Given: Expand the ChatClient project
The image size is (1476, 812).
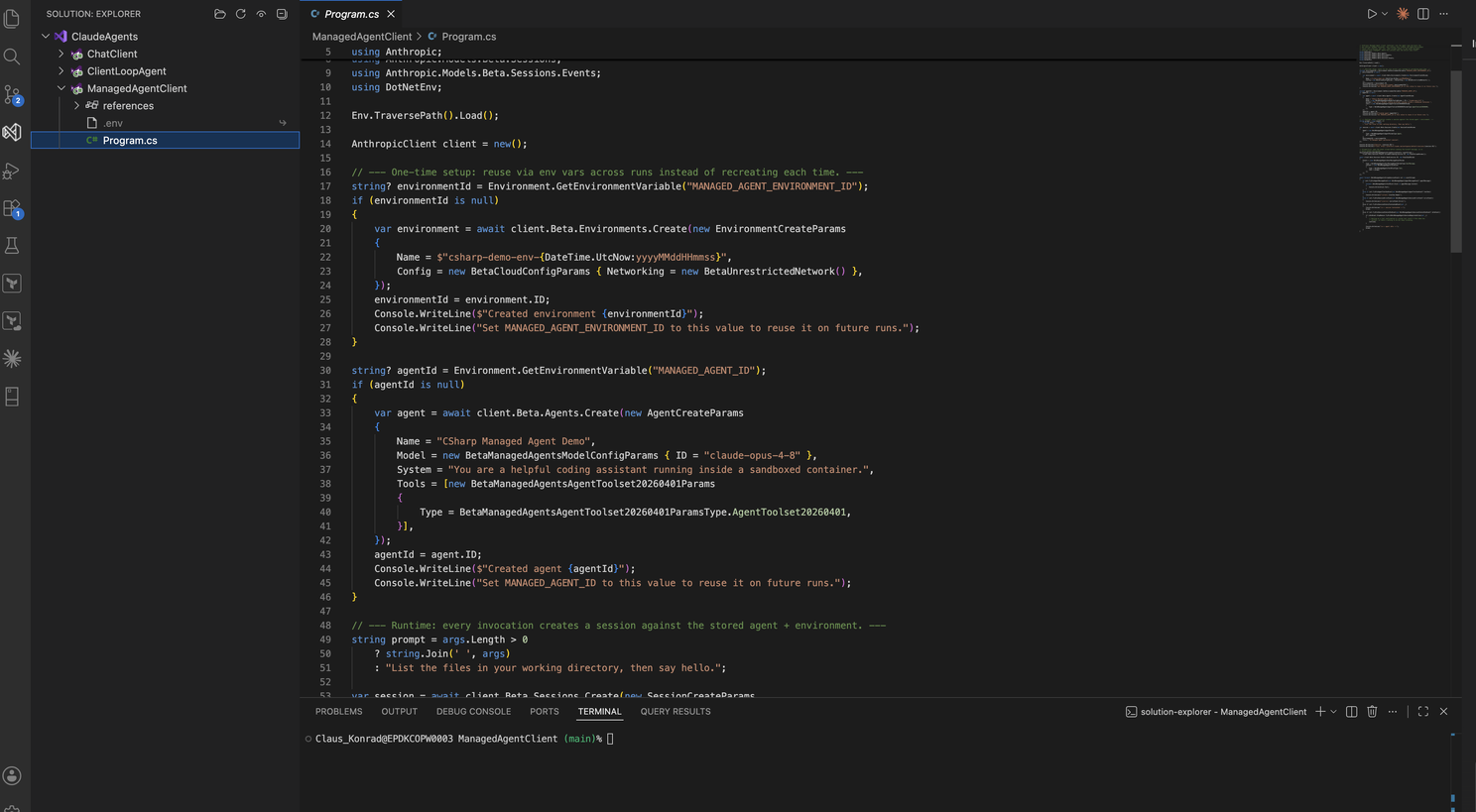Looking at the screenshot, I should tap(61, 54).
